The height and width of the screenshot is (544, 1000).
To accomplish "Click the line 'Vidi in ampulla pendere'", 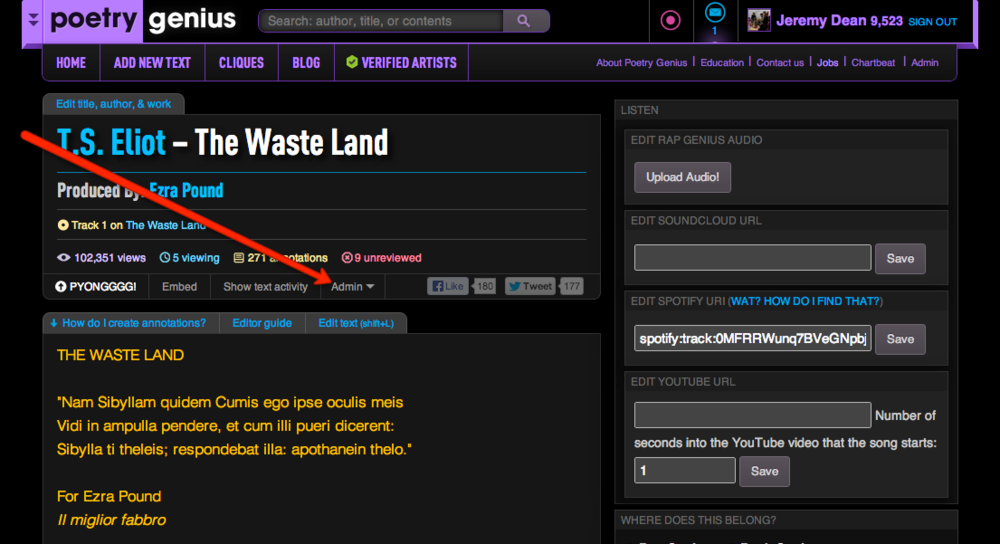I will point(225,426).
